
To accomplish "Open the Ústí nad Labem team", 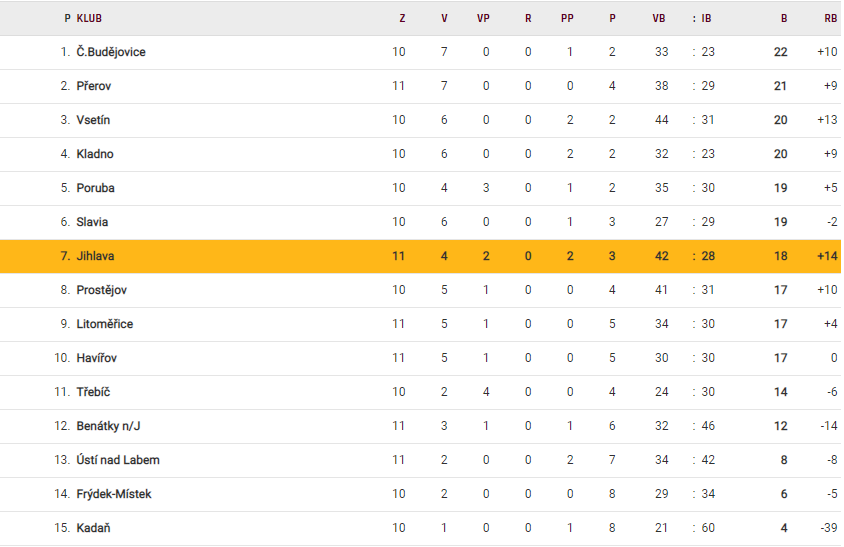I will pyautogui.click(x=118, y=460).
